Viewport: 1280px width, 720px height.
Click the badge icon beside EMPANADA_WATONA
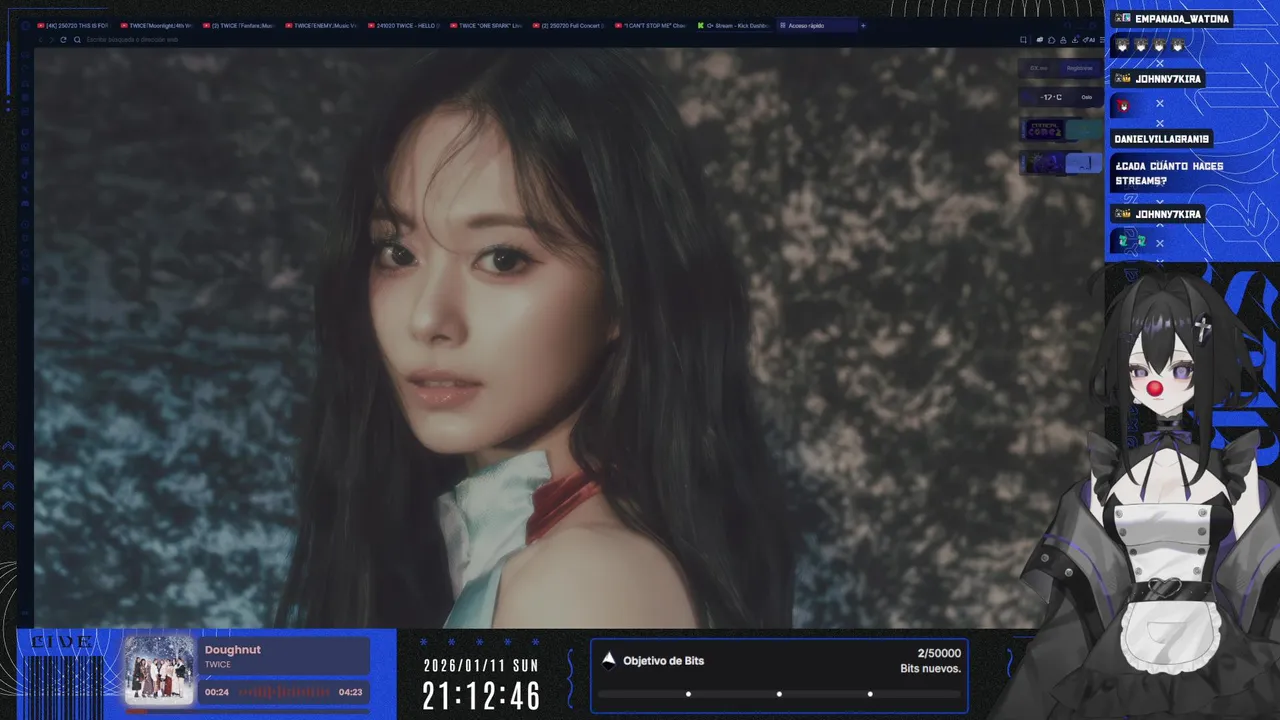pos(1122,19)
